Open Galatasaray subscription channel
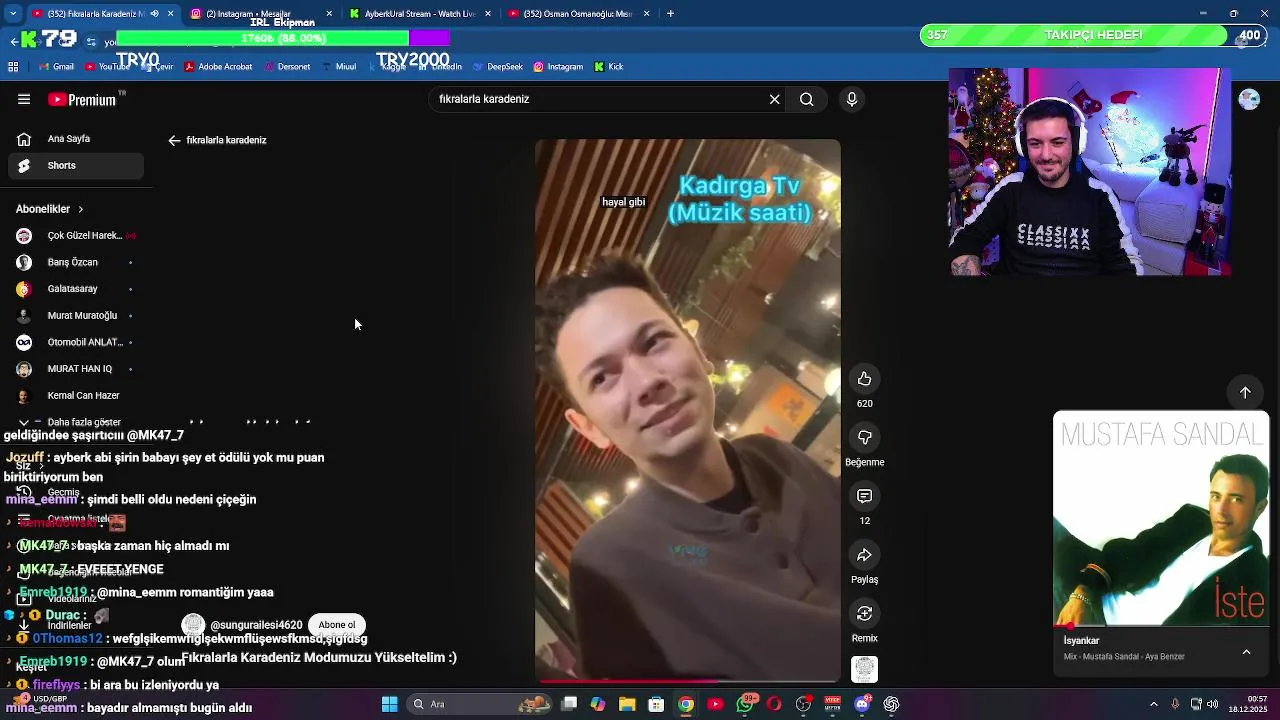 75,289
